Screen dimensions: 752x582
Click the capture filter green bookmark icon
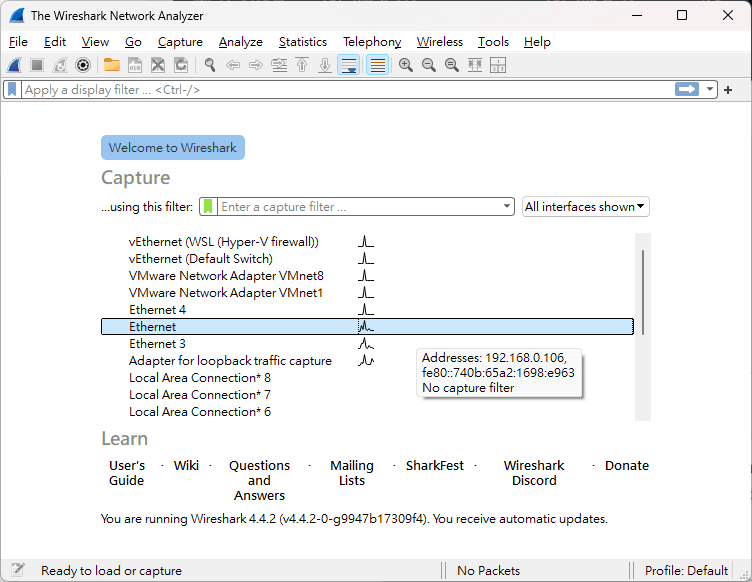pos(208,207)
